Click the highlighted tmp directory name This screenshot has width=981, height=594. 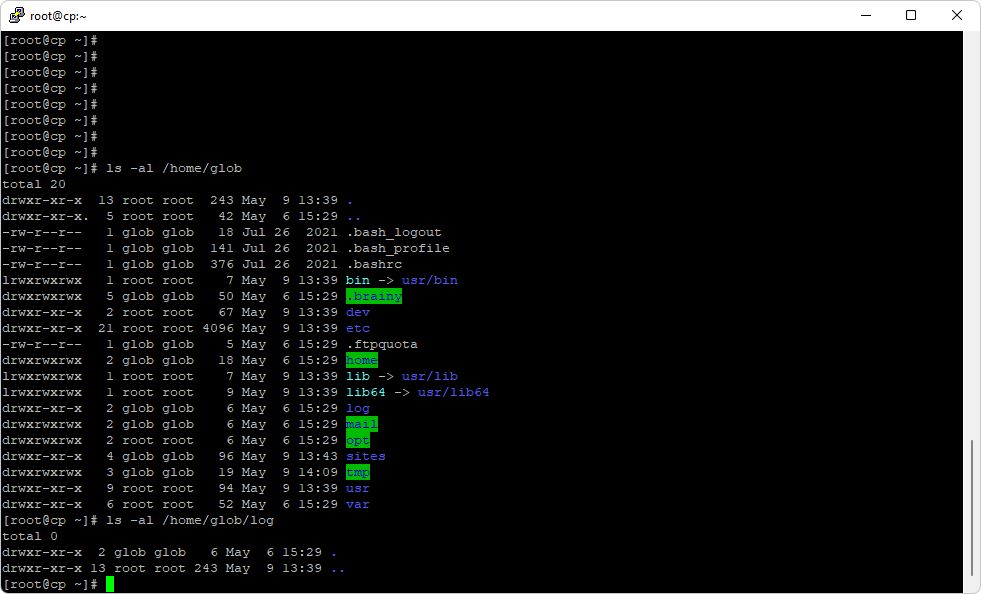point(358,472)
